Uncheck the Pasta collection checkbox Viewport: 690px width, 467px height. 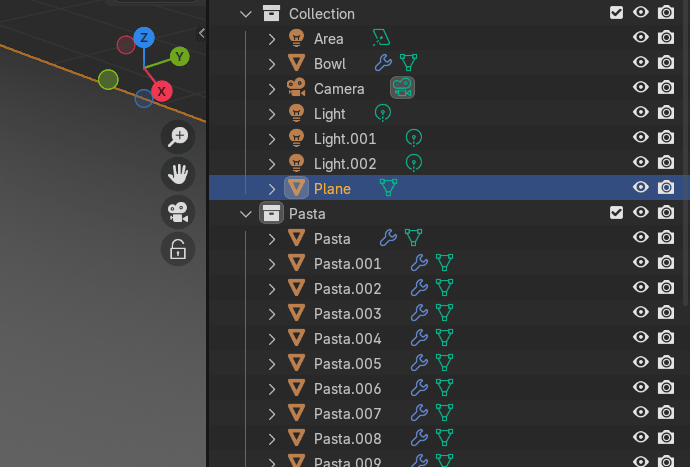pyautogui.click(x=616, y=213)
